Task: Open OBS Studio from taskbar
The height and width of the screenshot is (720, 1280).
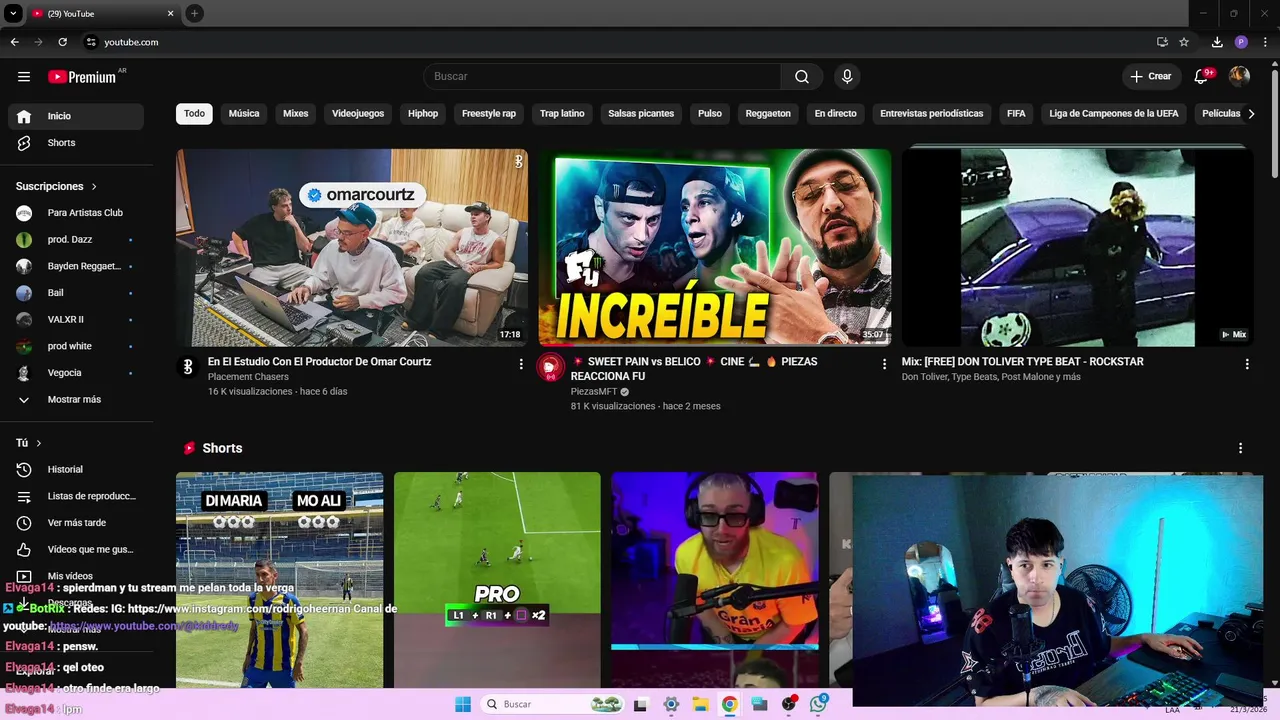Action: point(789,704)
